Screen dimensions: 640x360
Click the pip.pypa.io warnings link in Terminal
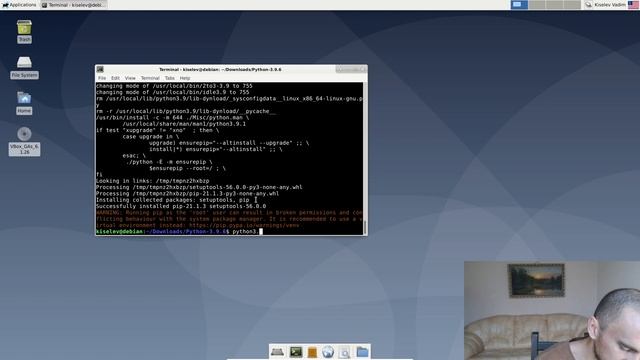[244, 225]
